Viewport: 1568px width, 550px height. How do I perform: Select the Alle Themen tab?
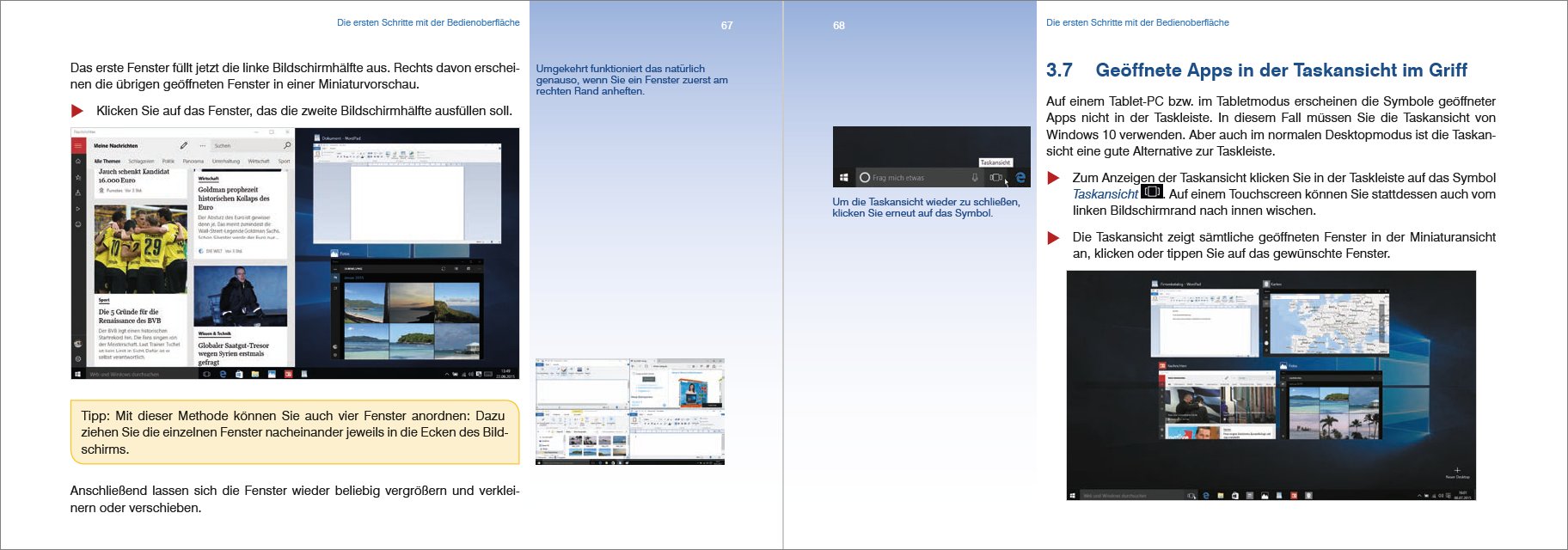click(107, 161)
